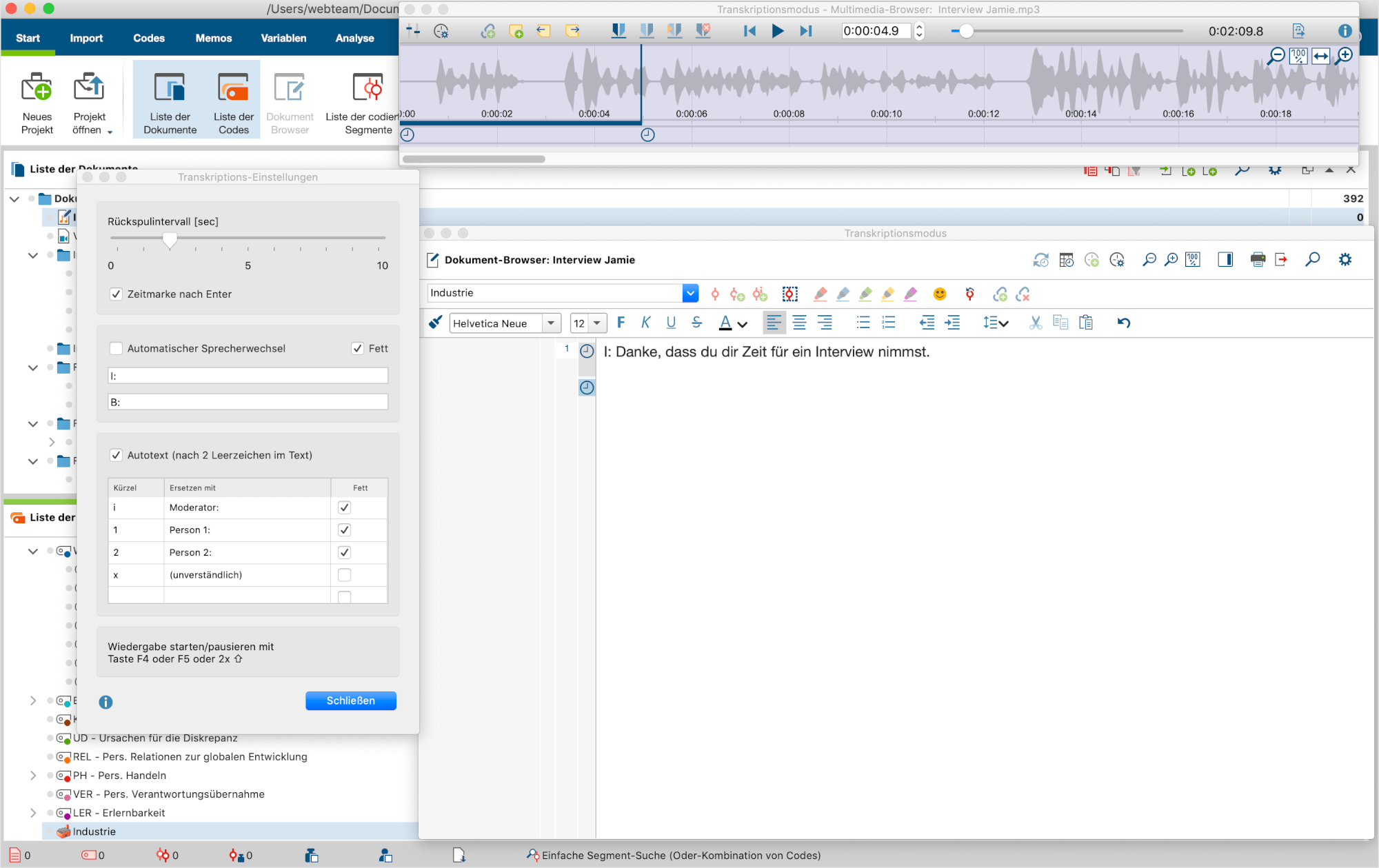Open the Industrie code dropdown
Image resolution: width=1379 pixels, height=868 pixels.
[690, 294]
